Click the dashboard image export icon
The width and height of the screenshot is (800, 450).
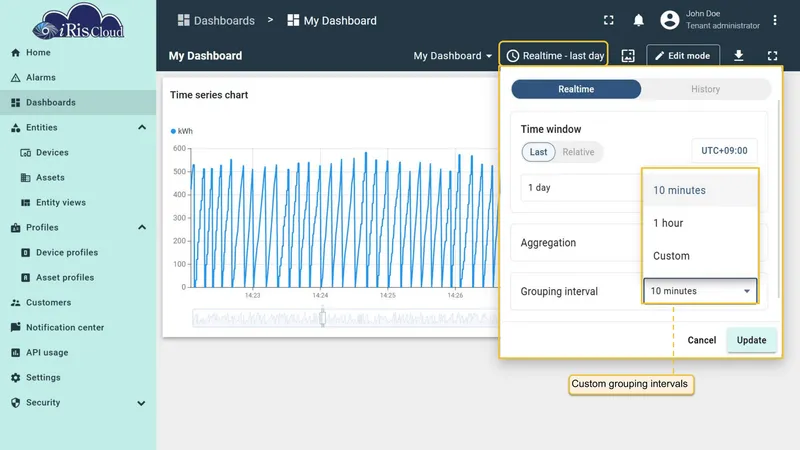coord(628,56)
